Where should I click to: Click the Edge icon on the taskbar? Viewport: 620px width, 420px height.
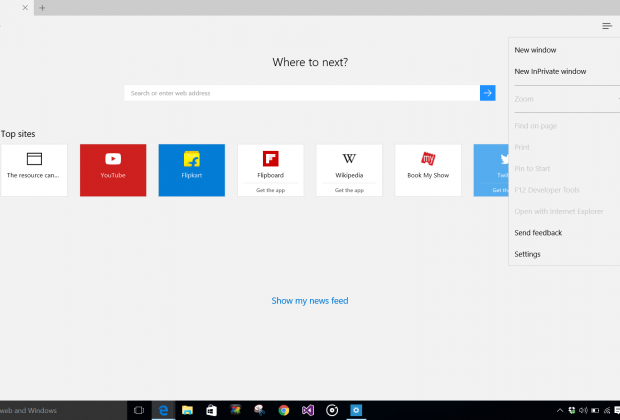click(163, 411)
